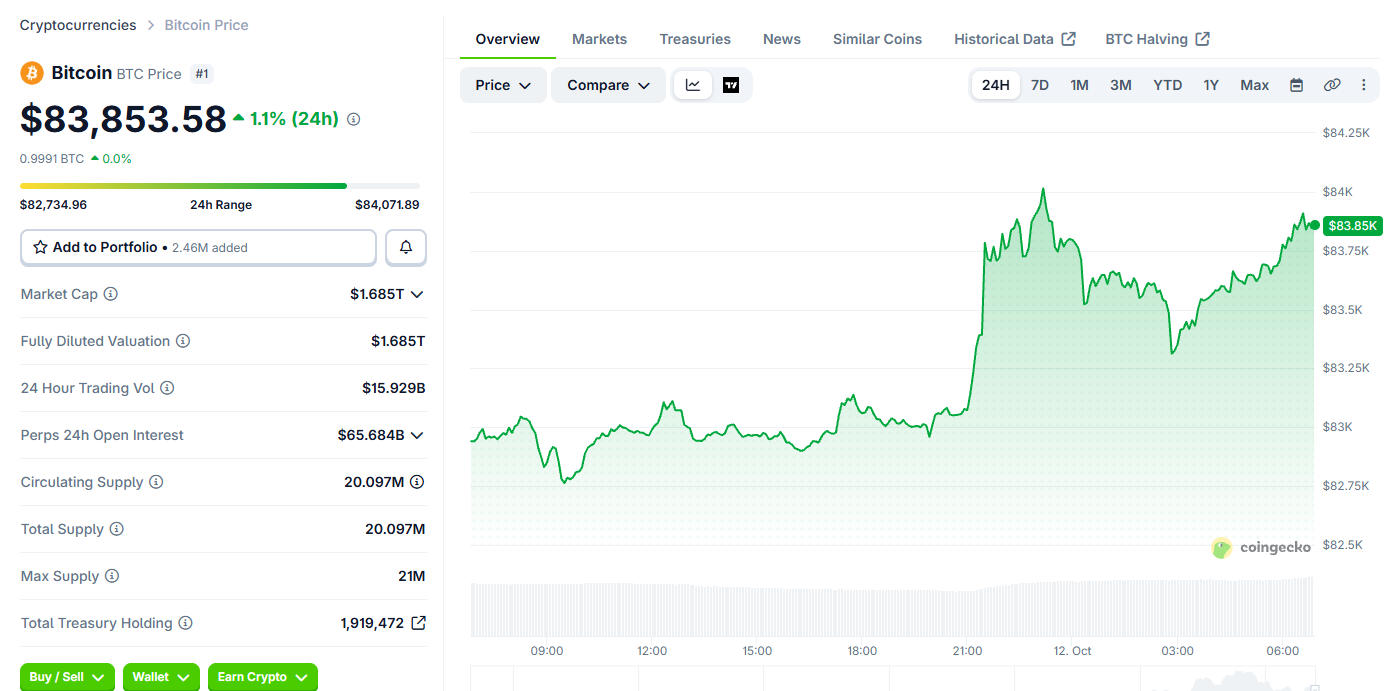Select the 1M time range
Viewport: 1390px width, 691px height.
(1080, 85)
